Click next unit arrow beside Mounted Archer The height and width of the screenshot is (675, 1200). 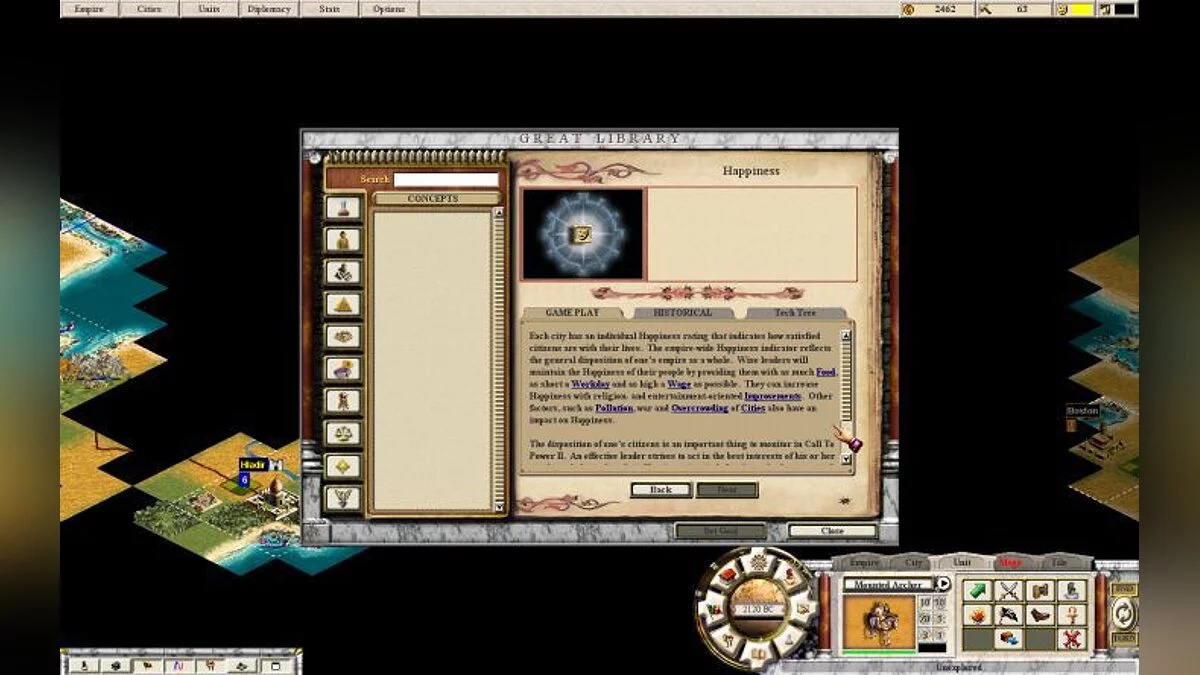[x=942, y=584]
